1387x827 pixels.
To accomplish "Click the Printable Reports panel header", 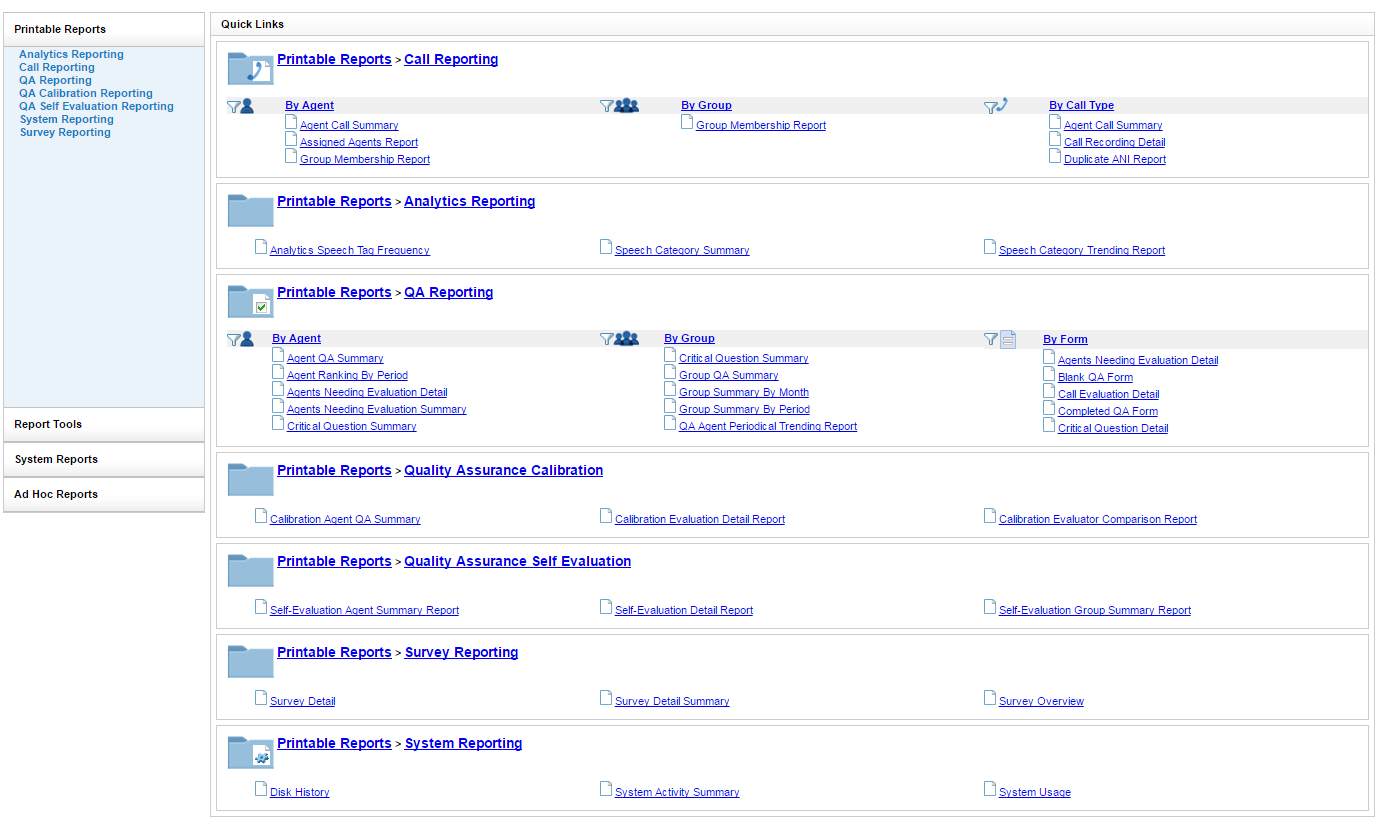I will click(104, 30).
